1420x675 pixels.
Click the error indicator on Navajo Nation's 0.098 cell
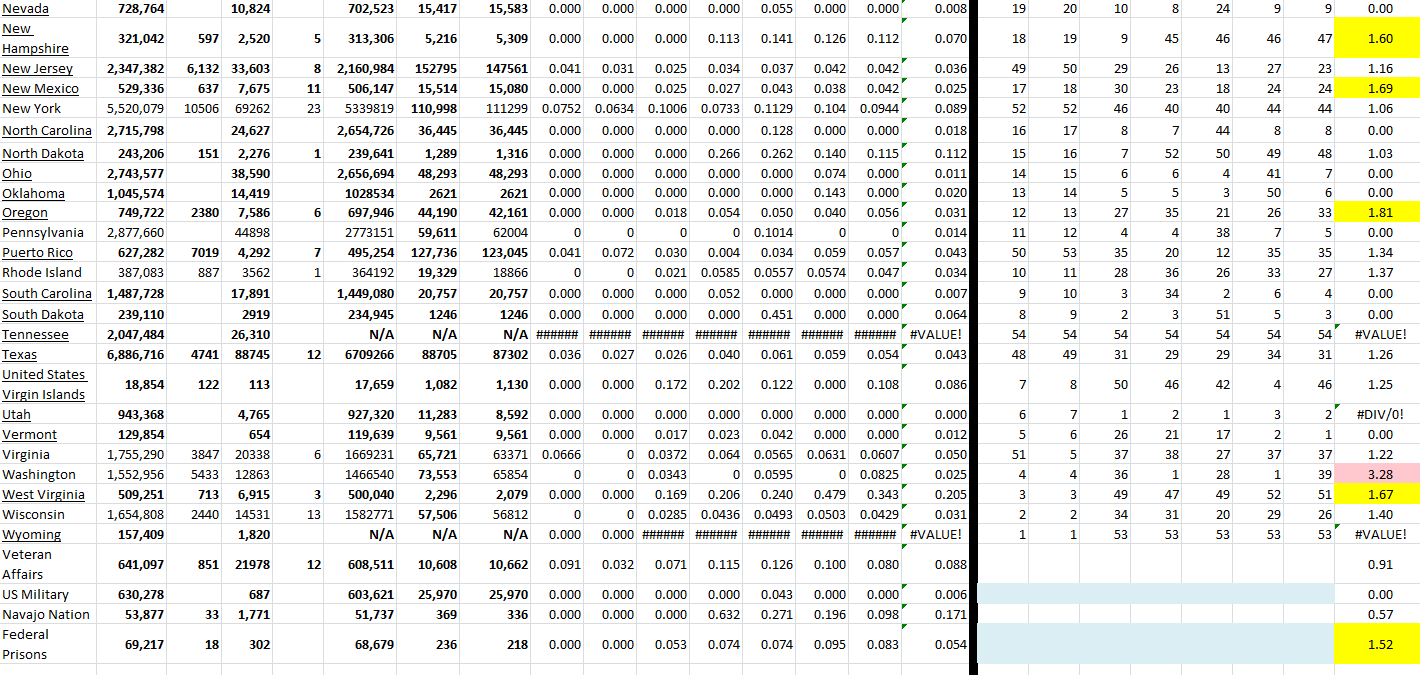click(905, 608)
